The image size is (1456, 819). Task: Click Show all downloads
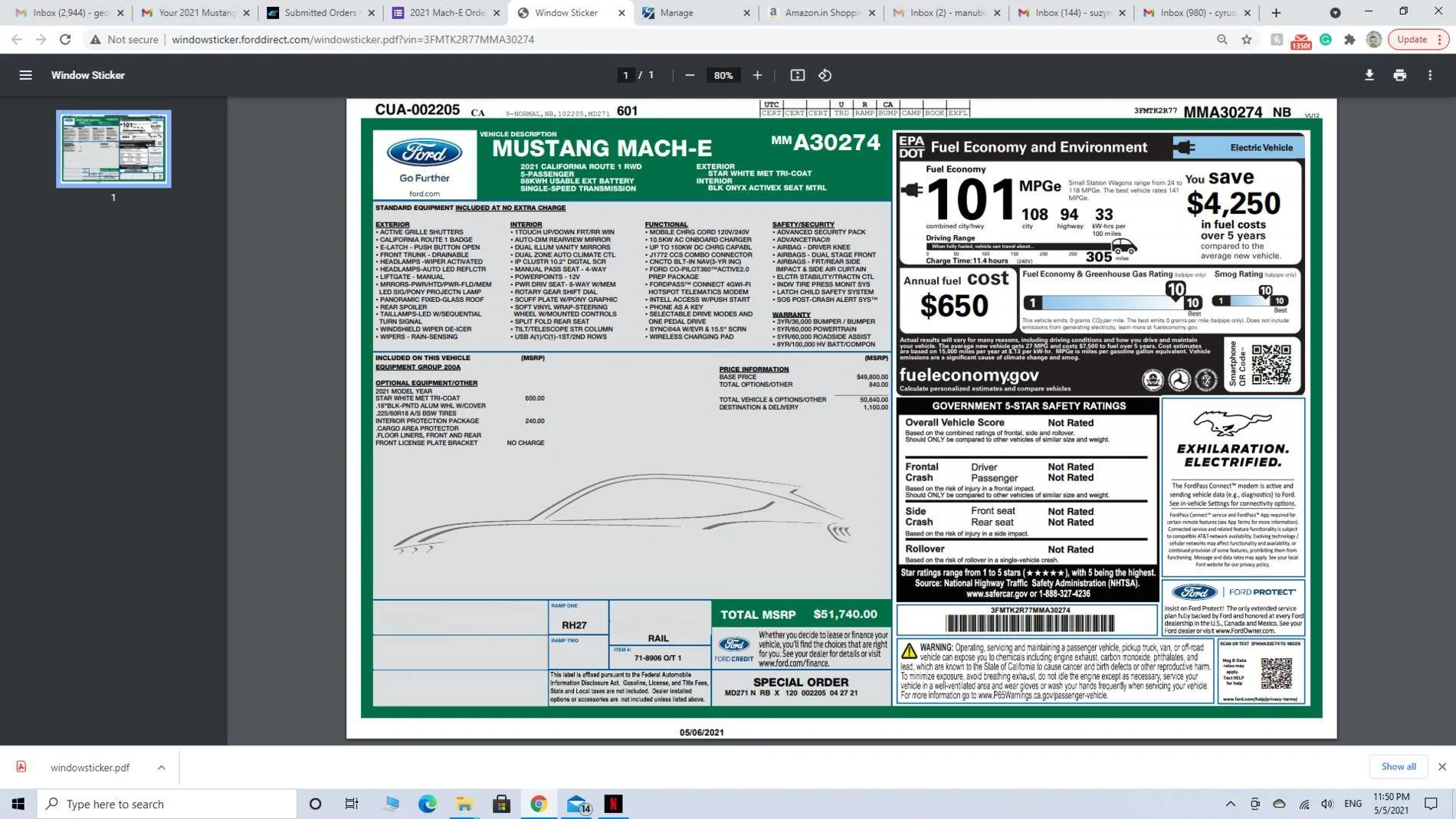click(x=1398, y=766)
